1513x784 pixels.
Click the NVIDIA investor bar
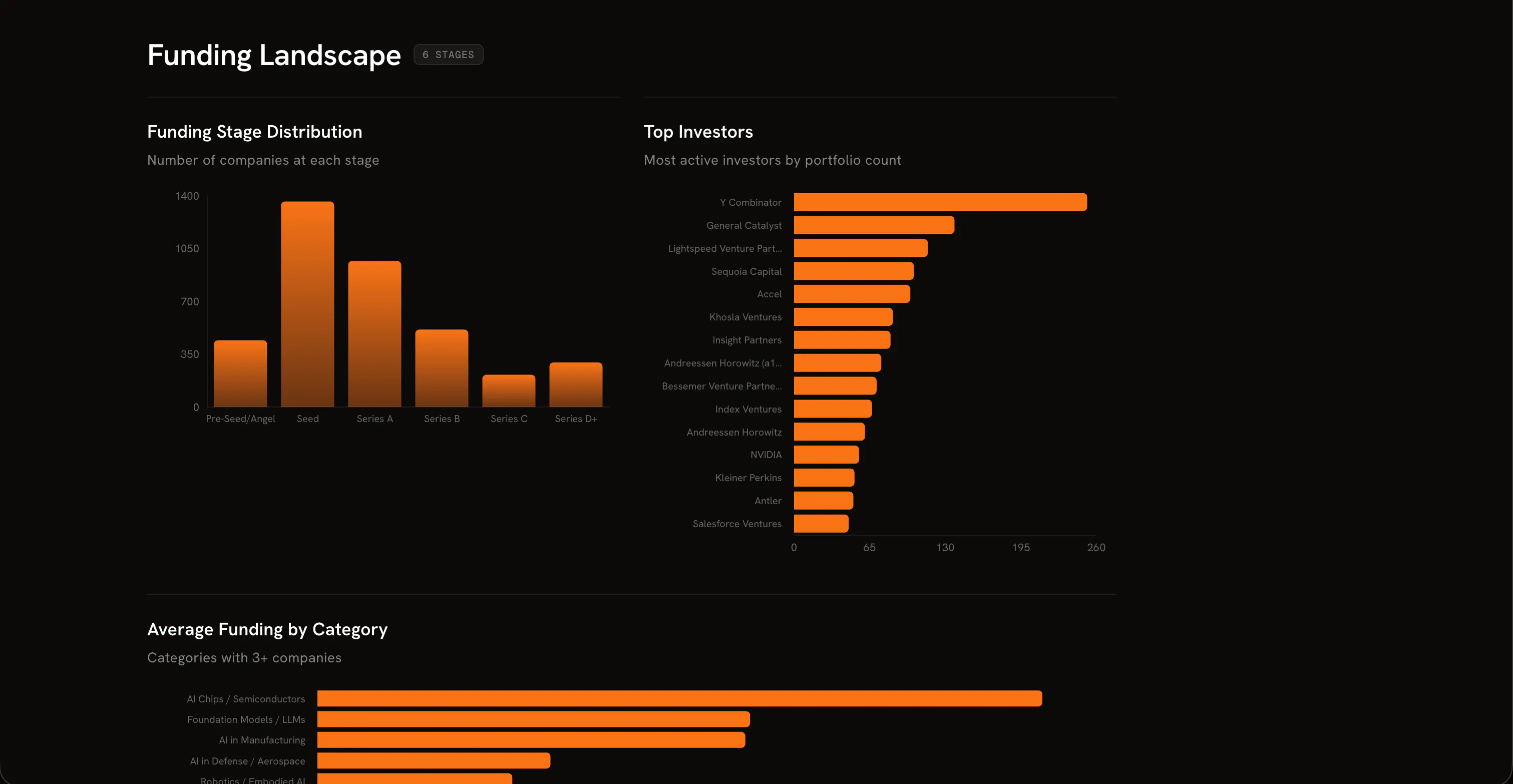[x=826, y=455]
